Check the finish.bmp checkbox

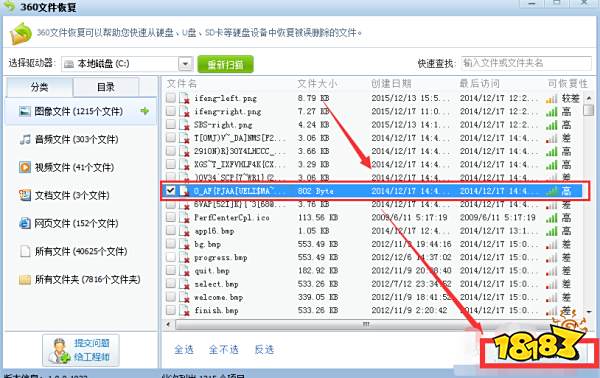click(x=171, y=310)
